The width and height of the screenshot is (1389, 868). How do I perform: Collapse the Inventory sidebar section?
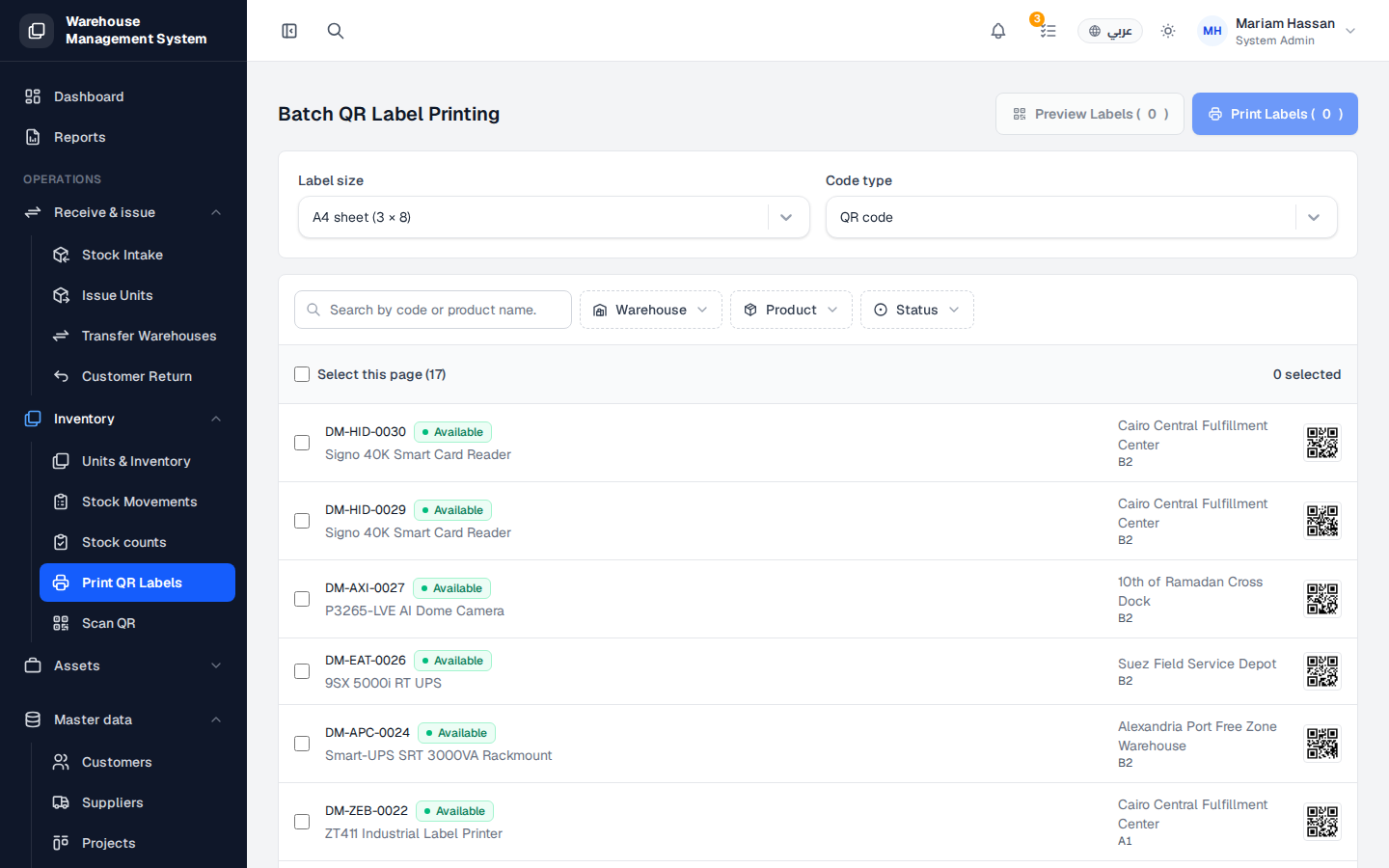coord(123,419)
